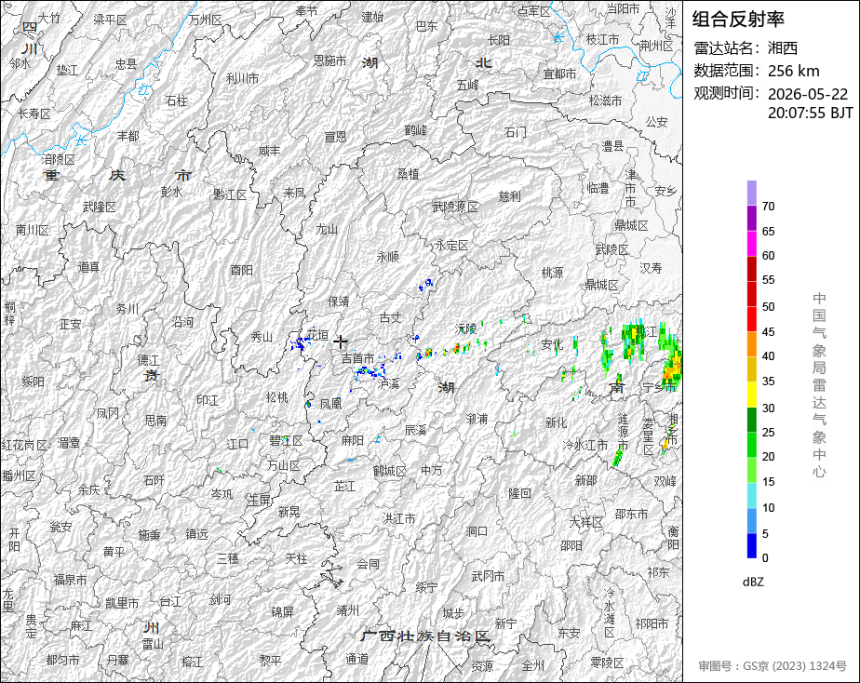The width and height of the screenshot is (860, 683).
Task: Pick the deep blue swatch between 0 and 5
Action: coord(751,546)
